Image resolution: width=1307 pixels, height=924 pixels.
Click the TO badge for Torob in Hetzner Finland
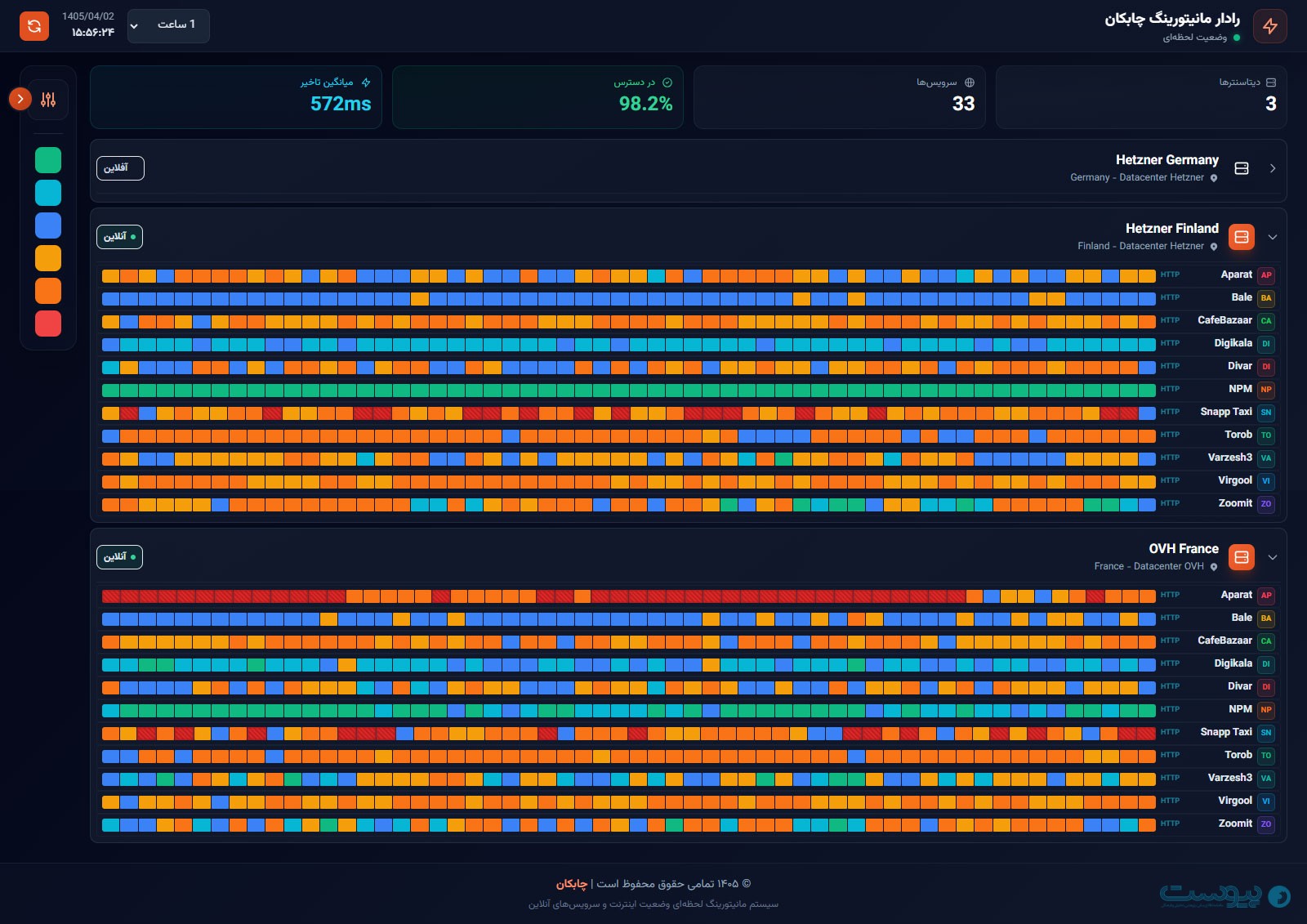[1266, 435]
